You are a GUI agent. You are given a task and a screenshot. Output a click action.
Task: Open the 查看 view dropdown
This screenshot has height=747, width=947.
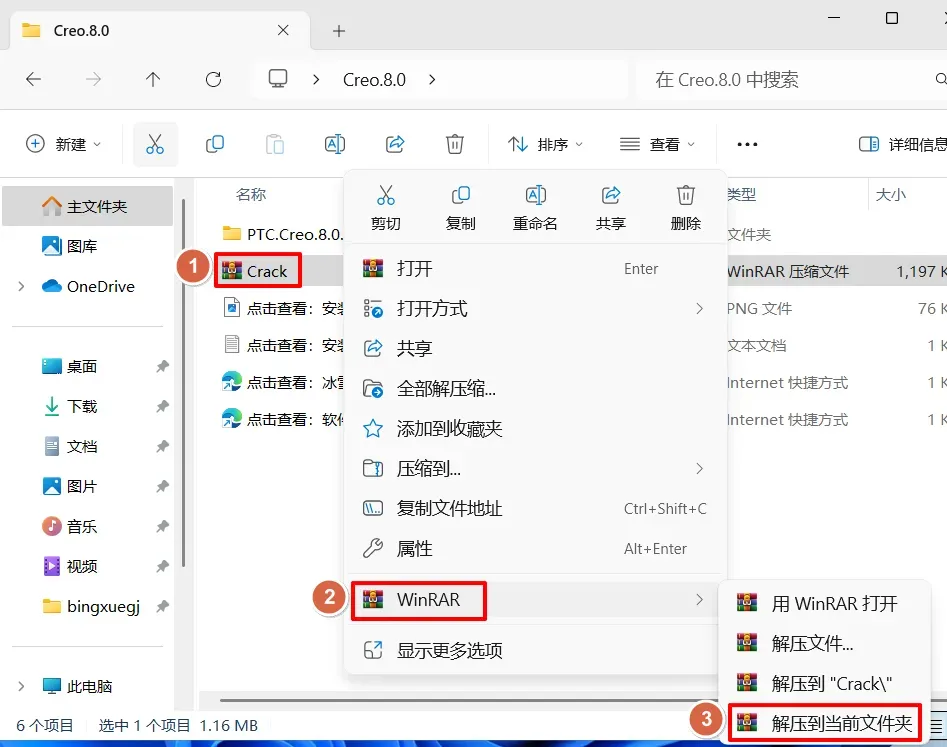(x=657, y=144)
